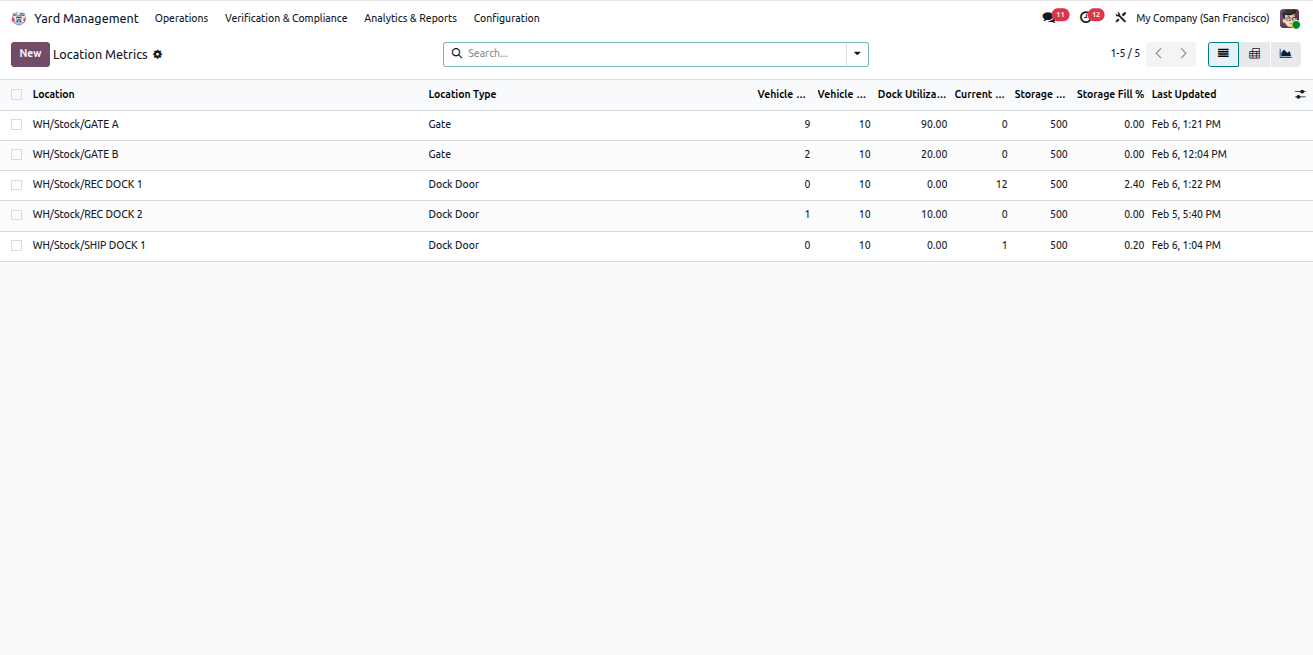The width and height of the screenshot is (1313, 655).
Task: Switch to list view
Action: tap(1223, 54)
